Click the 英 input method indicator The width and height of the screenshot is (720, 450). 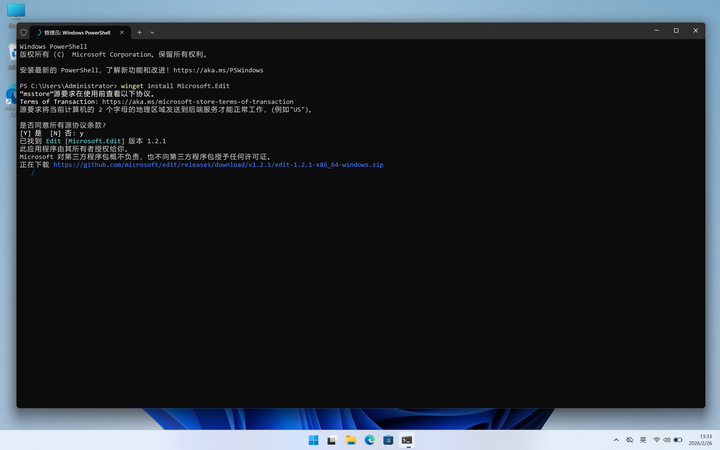(x=643, y=440)
